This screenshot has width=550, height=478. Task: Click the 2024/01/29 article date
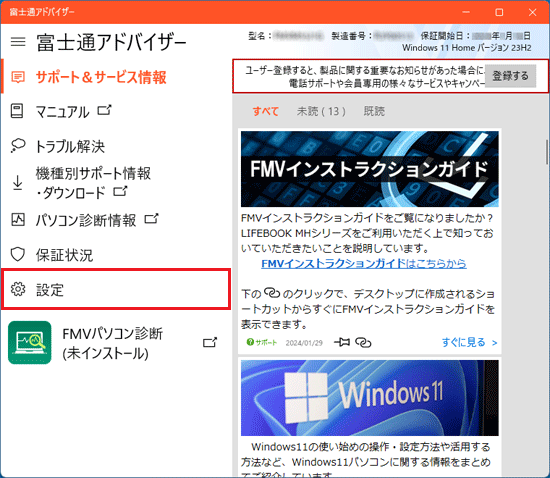pos(304,343)
